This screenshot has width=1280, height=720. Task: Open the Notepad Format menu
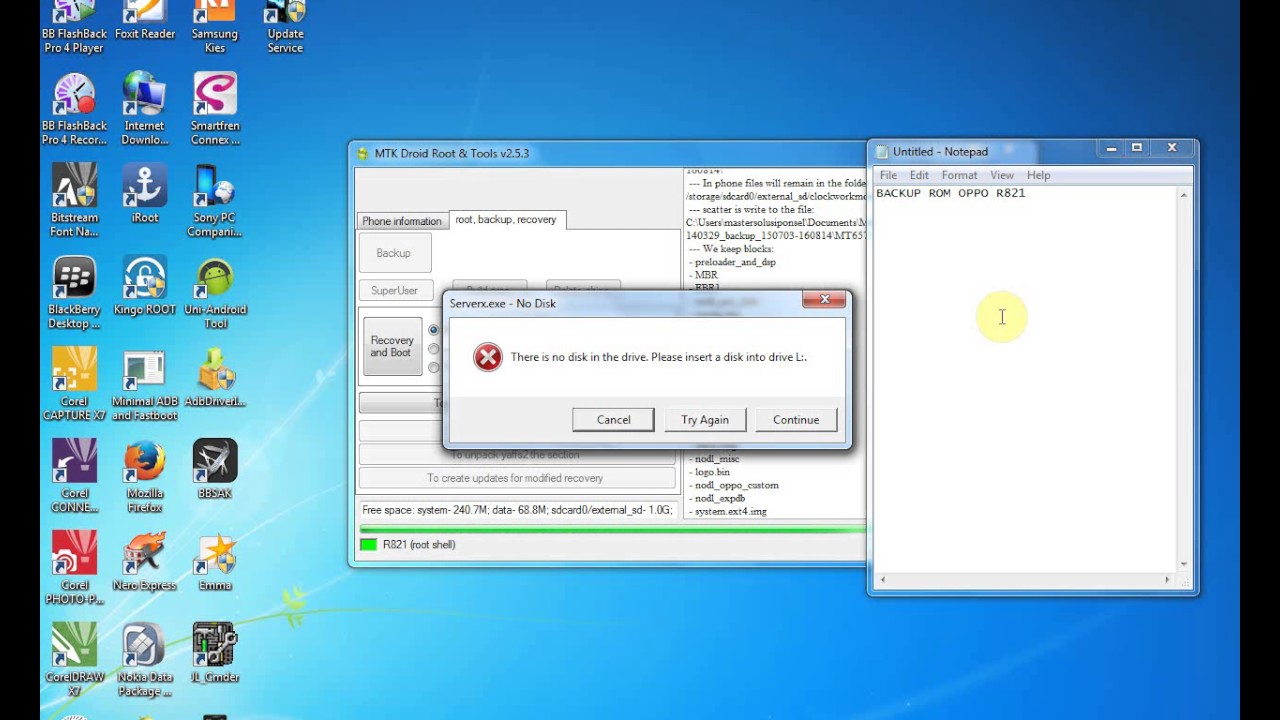[959, 175]
